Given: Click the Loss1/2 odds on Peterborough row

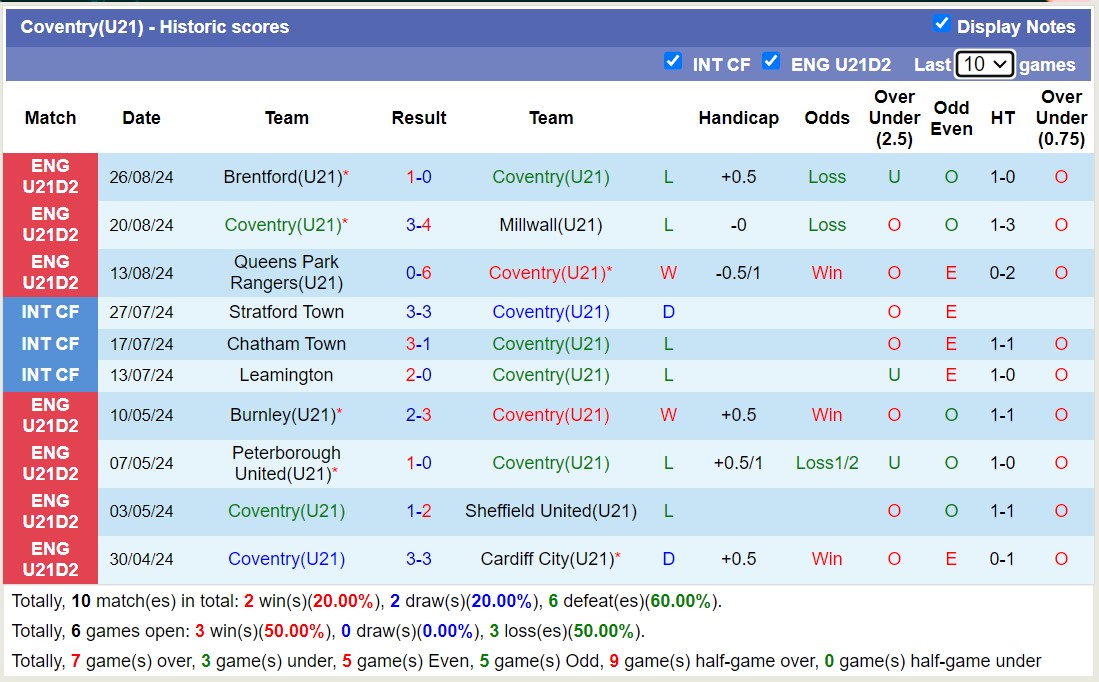Looking at the screenshot, I should 826,463.
